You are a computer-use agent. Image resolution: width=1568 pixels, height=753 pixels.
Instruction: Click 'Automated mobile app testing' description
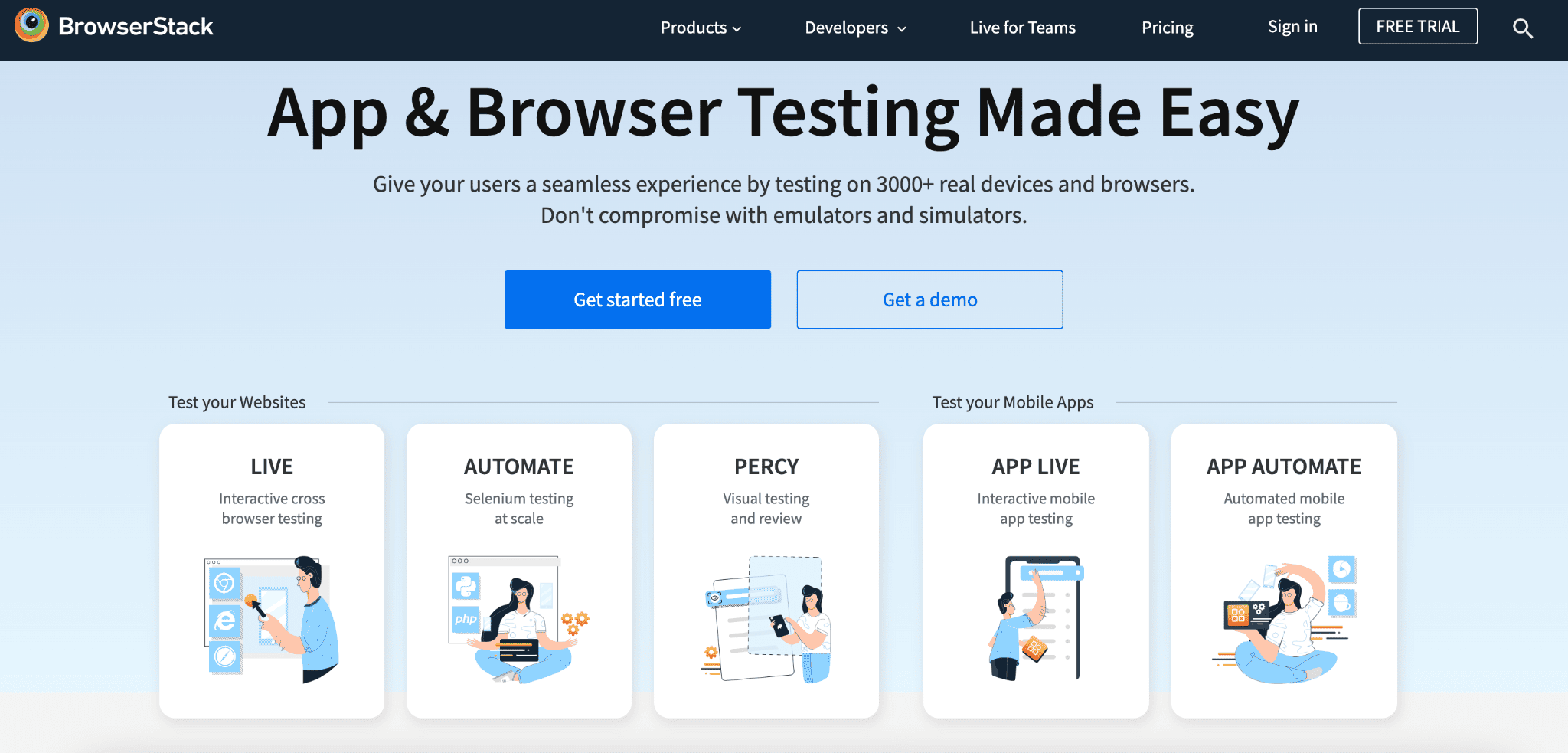click(1284, 509)
